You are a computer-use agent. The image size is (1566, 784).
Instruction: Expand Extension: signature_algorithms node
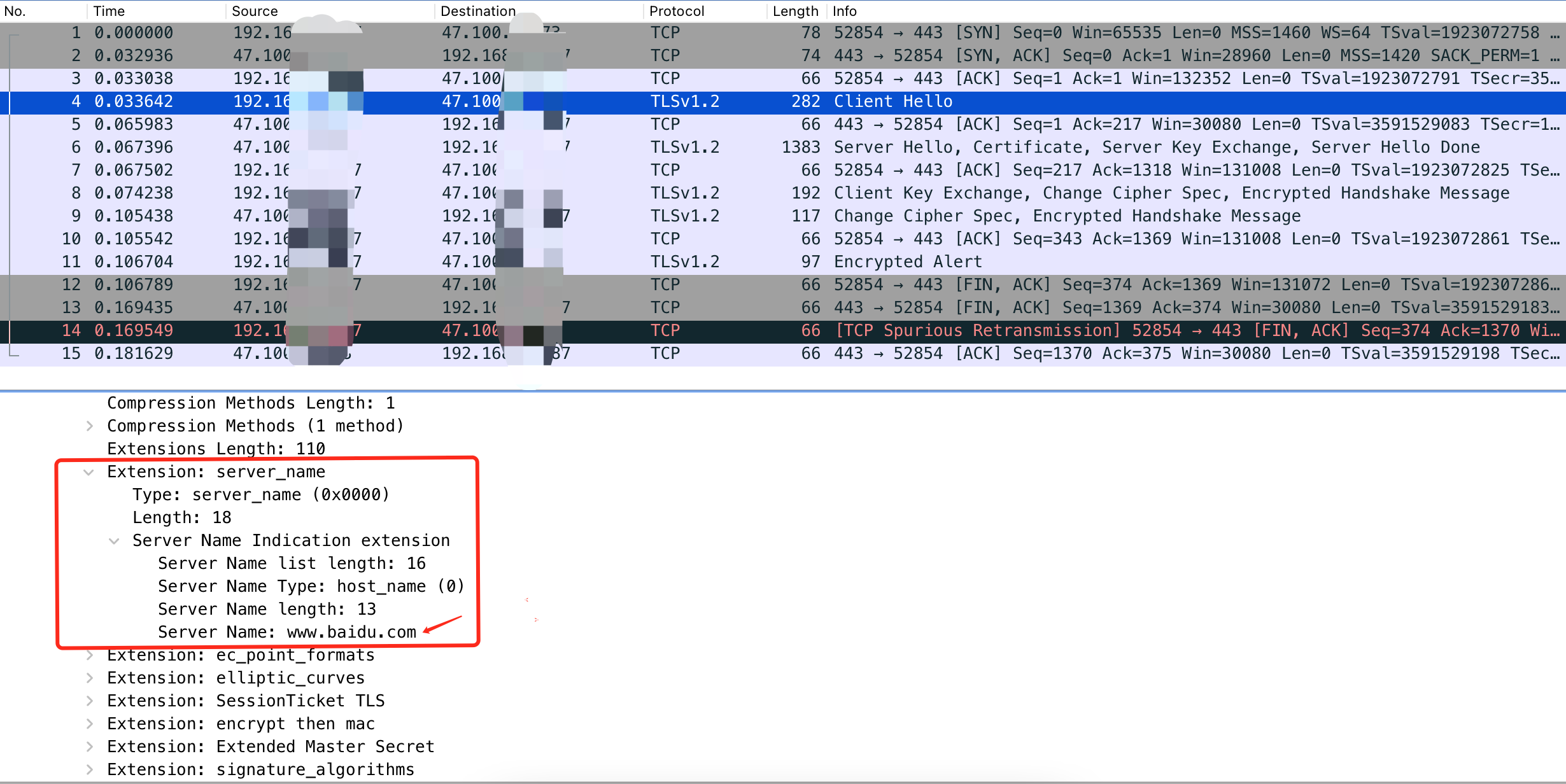[x=90, y=770]
